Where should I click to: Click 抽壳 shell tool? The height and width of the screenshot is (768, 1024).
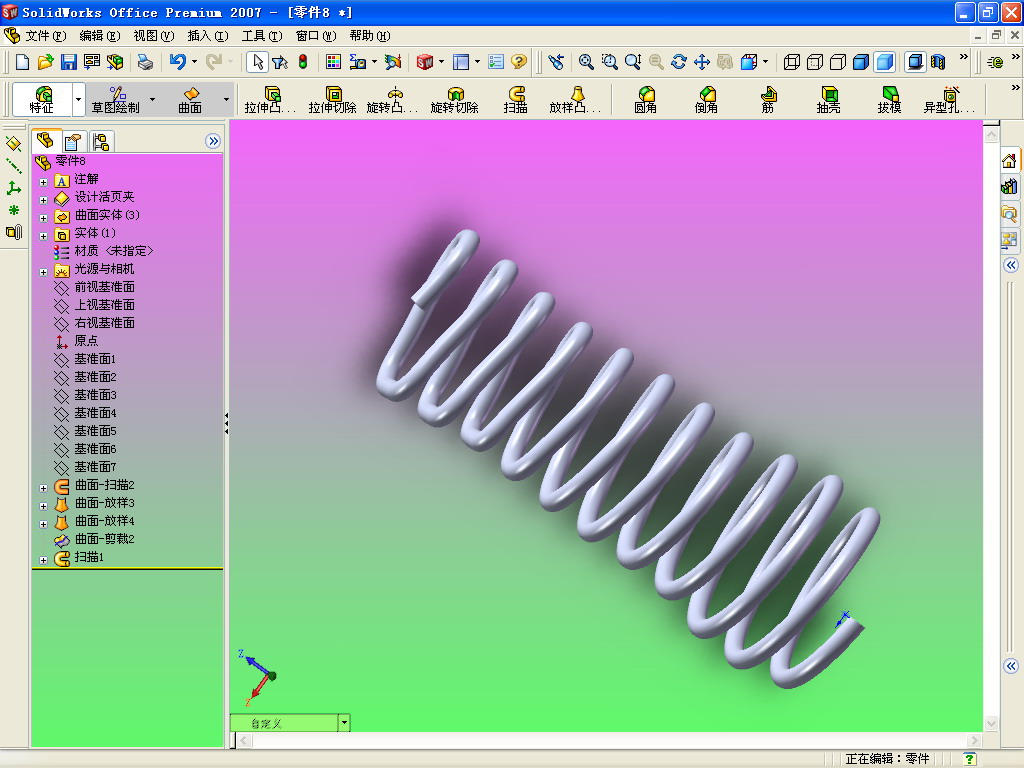[x=829, y=99]
